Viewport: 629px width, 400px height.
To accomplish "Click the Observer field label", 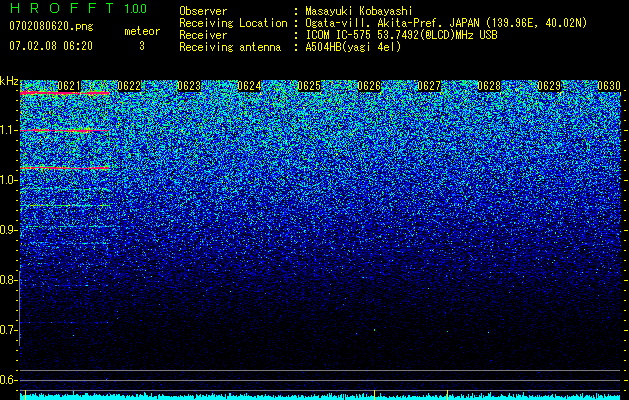I will (x=203, y=11).
